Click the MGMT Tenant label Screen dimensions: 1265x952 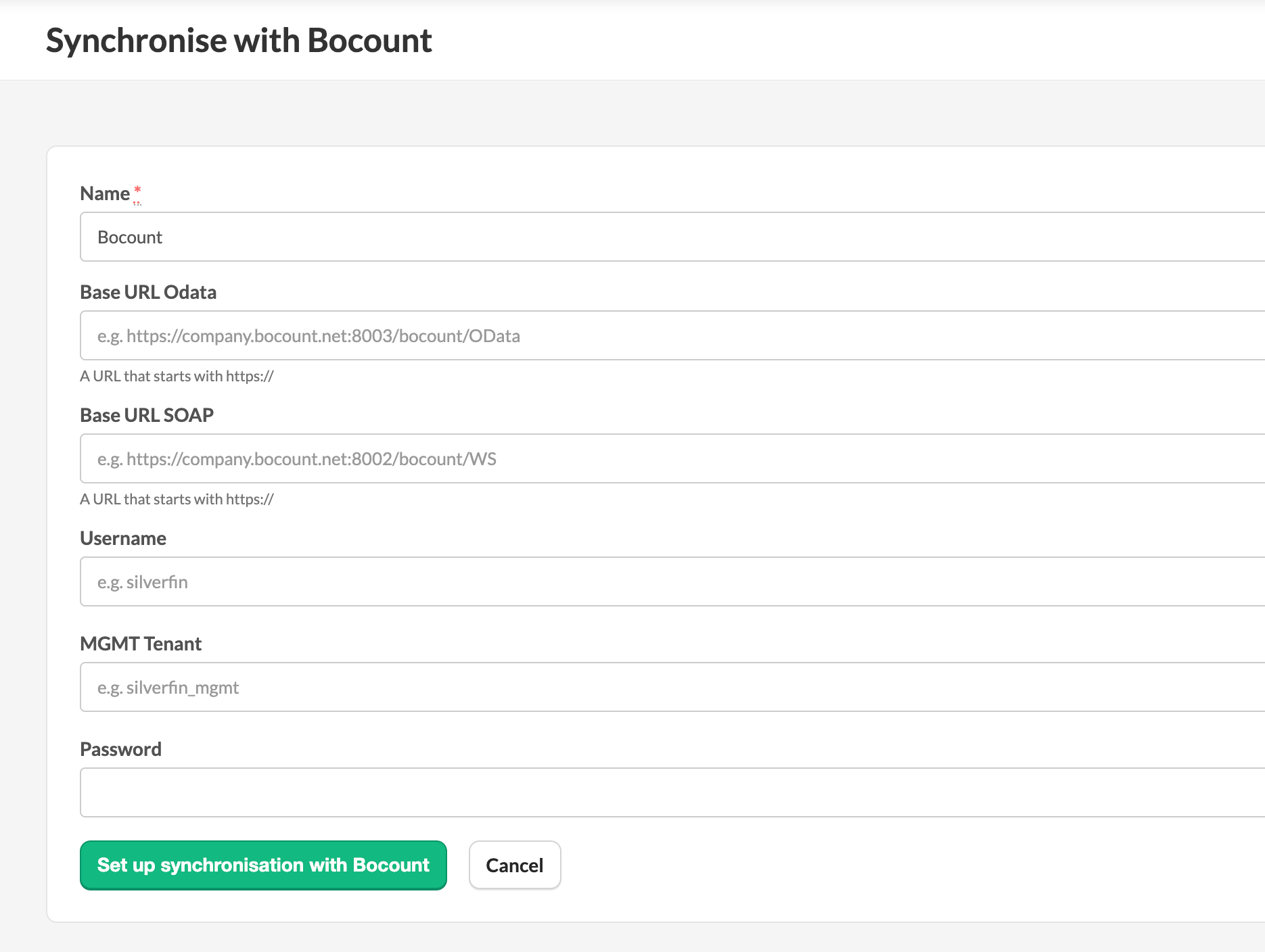coord(141,644)
